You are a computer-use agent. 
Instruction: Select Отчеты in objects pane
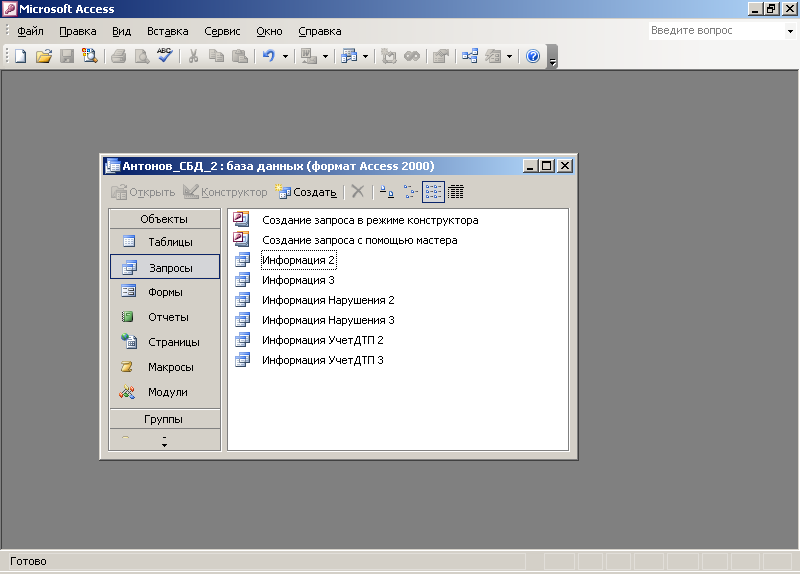click(x=164, y=317)
